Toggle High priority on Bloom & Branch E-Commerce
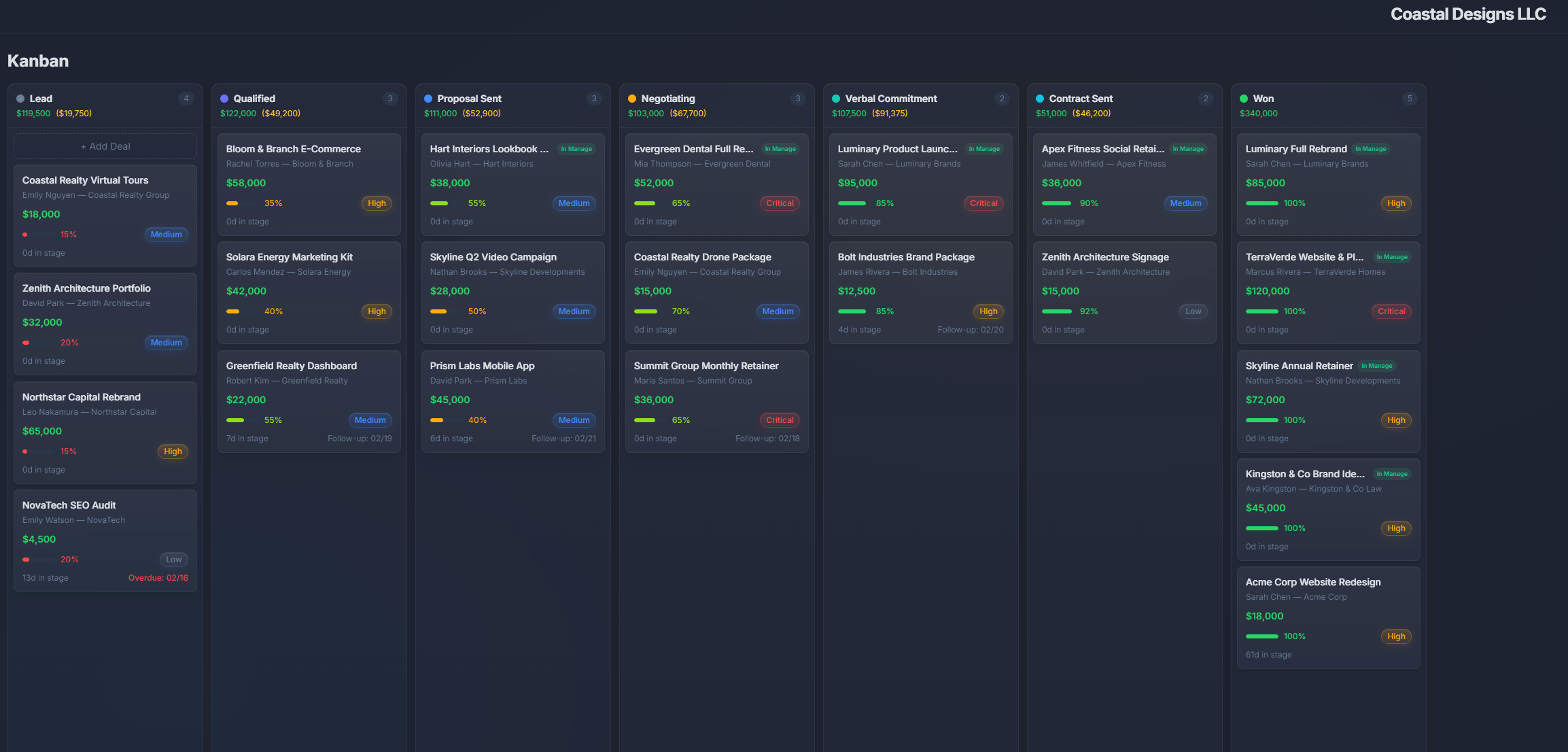The image size is (1568, 752). tap(377, 203)
